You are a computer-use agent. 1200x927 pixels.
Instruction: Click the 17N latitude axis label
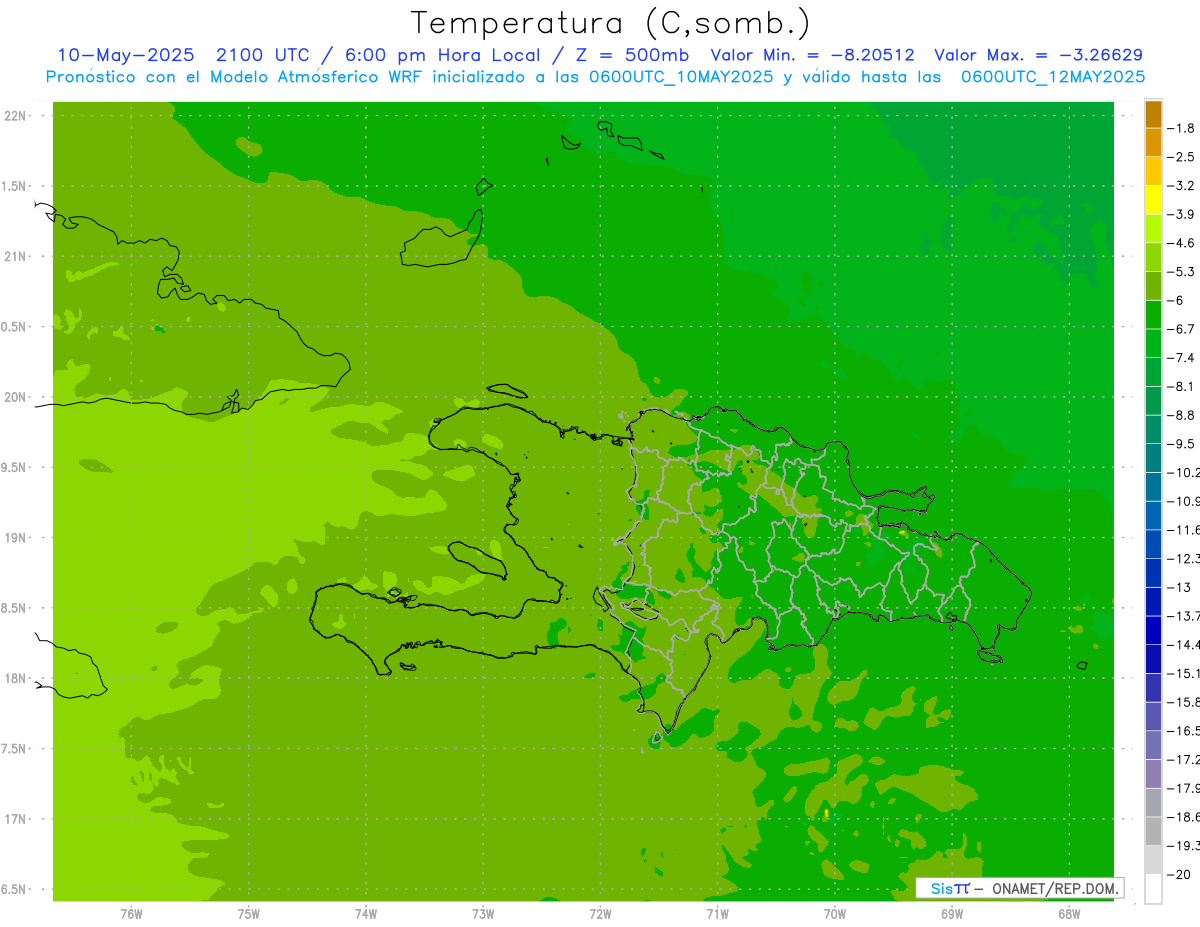click(x=17, y=819)
